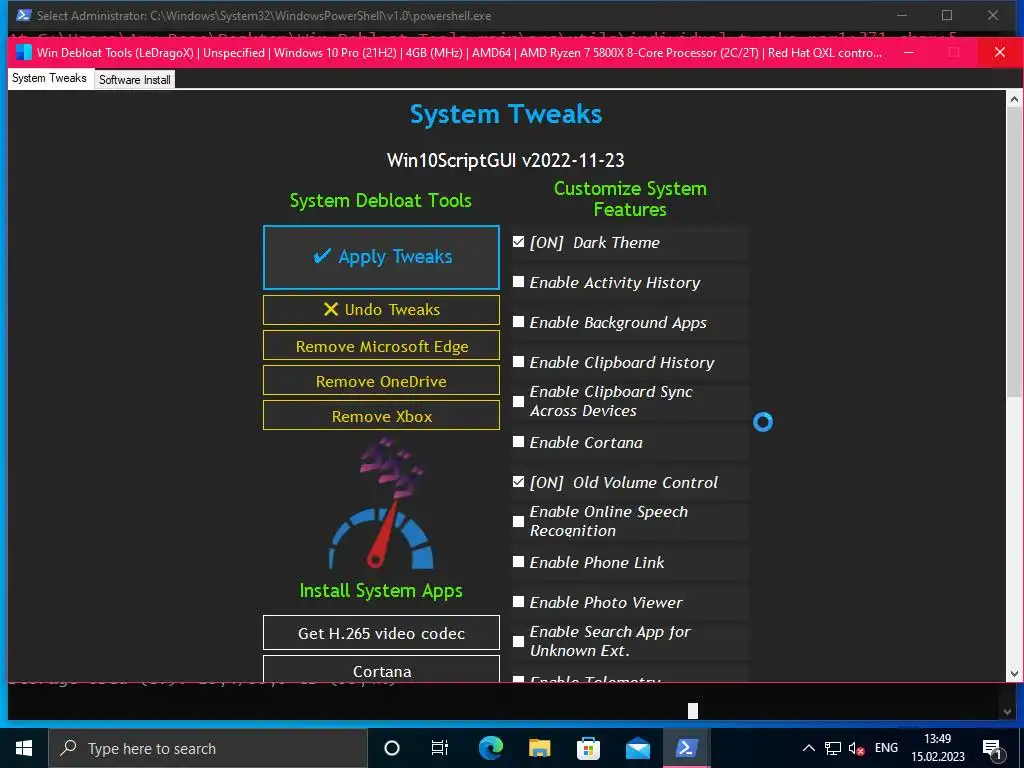The image size is (1024, 768).
Task: Enable Activity History checkbox
Action: tap(519, 282)
